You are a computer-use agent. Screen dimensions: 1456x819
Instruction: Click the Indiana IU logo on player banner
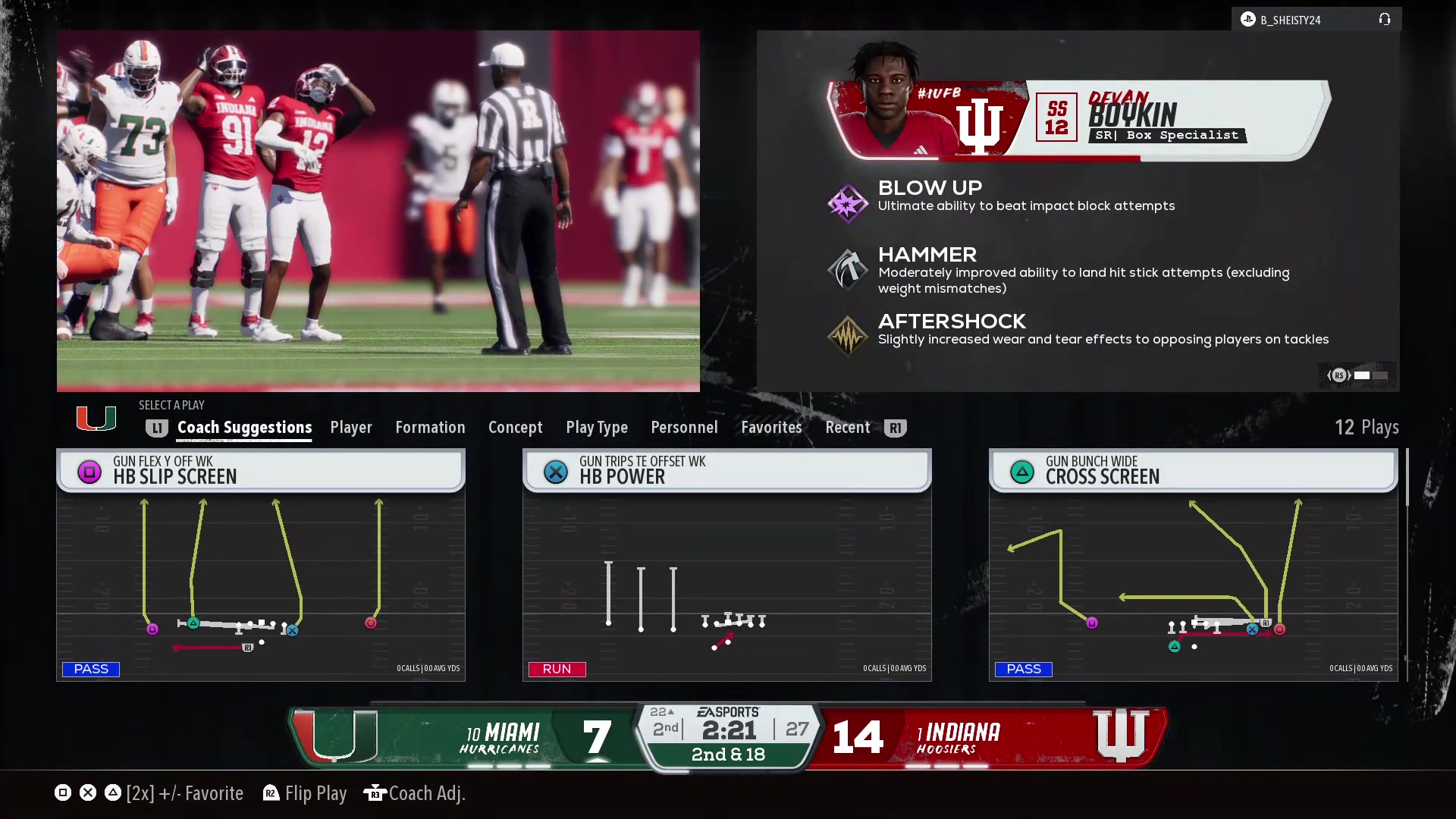pos(980,126)
